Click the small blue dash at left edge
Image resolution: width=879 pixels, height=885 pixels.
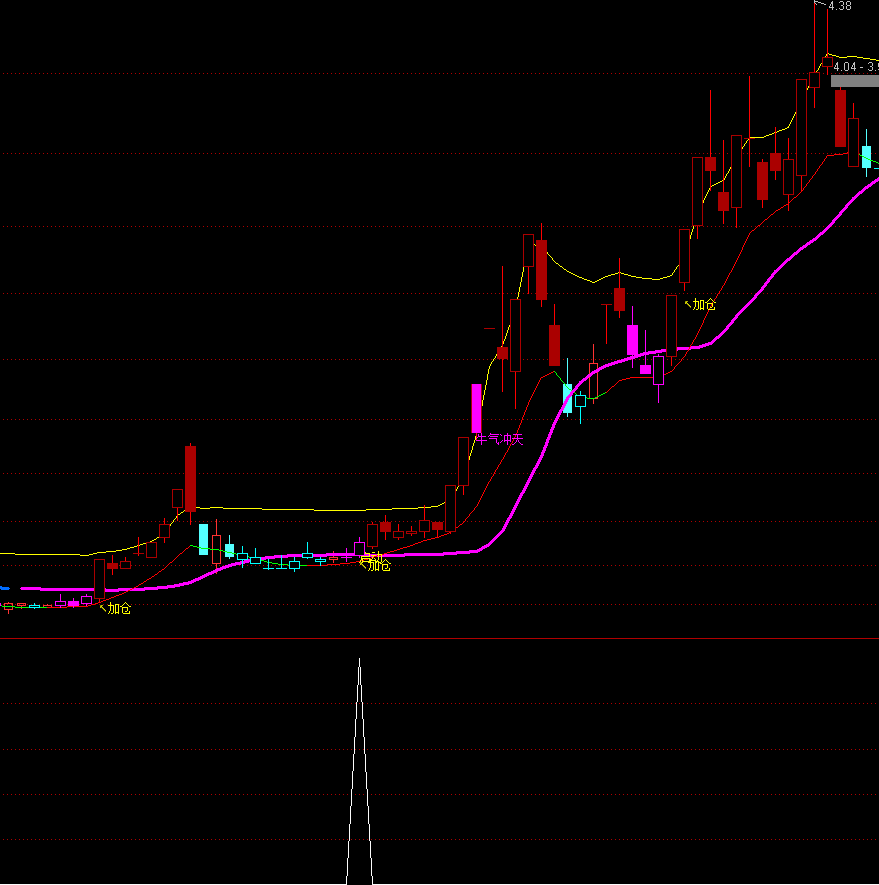(x=5, y=588)
